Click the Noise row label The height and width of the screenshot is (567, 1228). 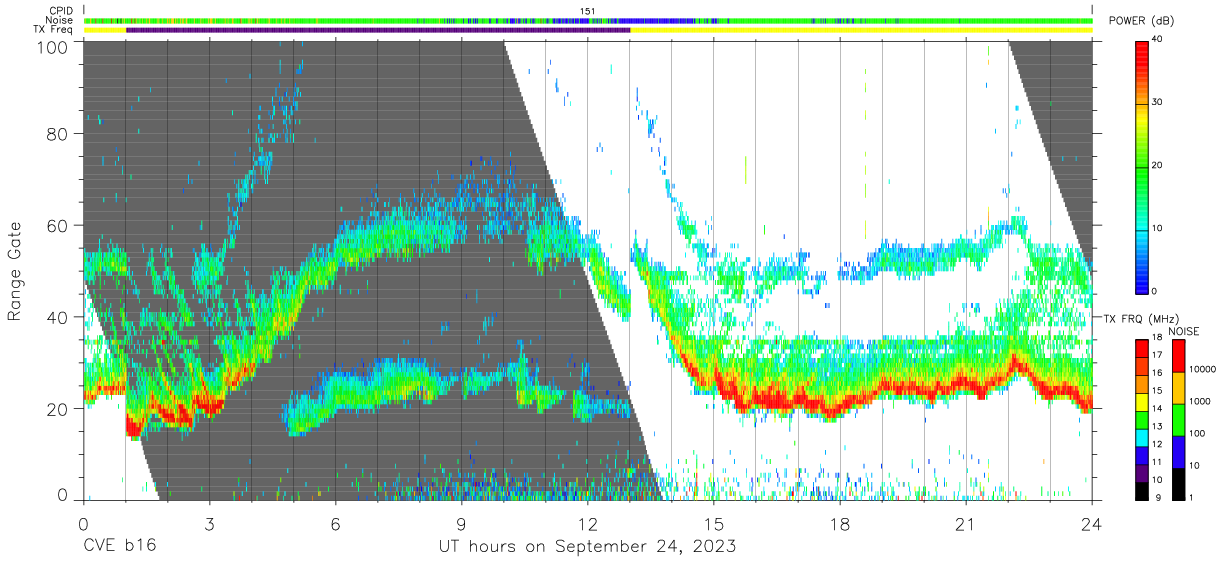click(x=58, y=20)
